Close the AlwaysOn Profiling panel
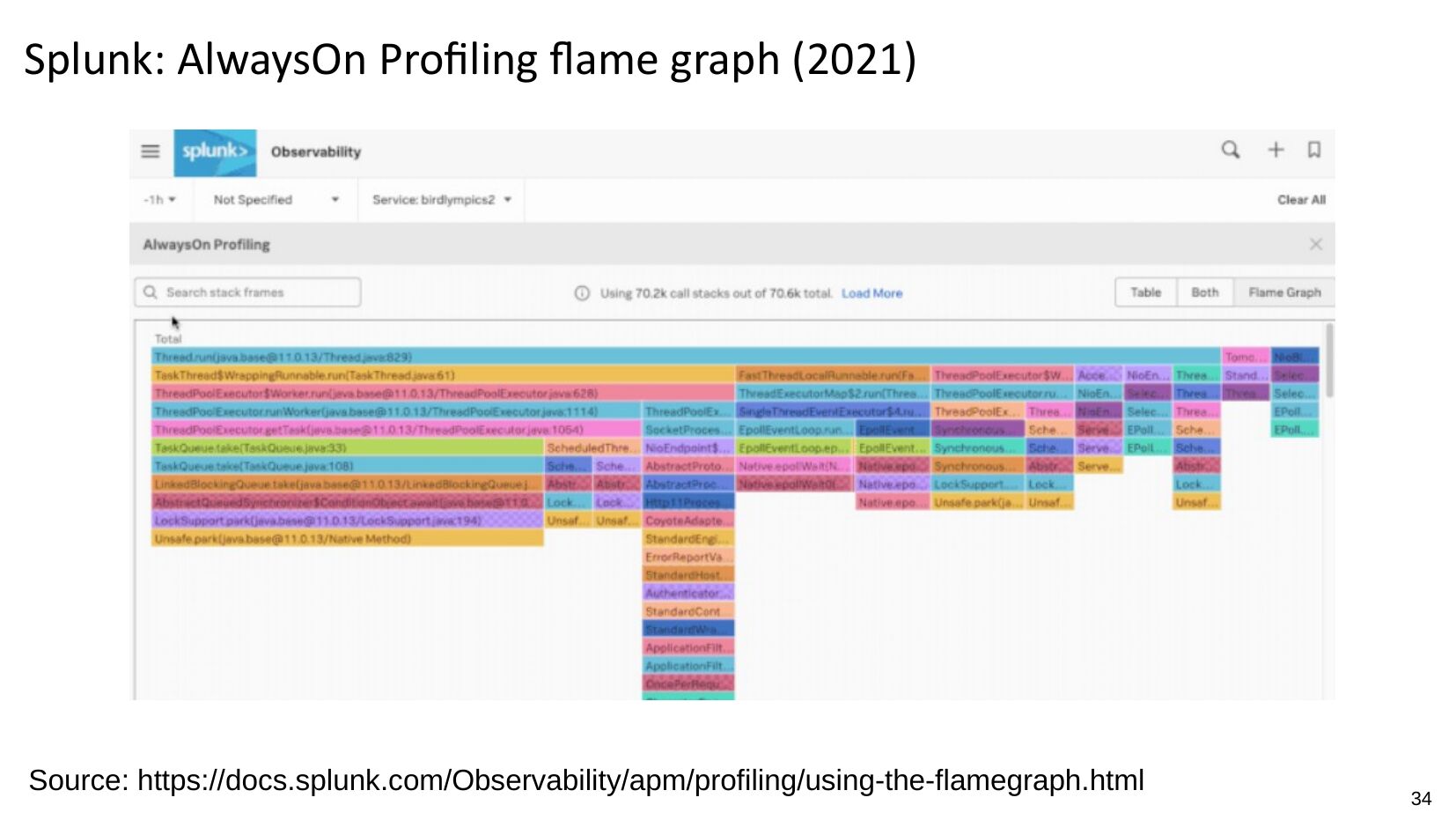The width and height of the screenshot is (1456, 820). pyautogui.click(x=1315, y=245)
